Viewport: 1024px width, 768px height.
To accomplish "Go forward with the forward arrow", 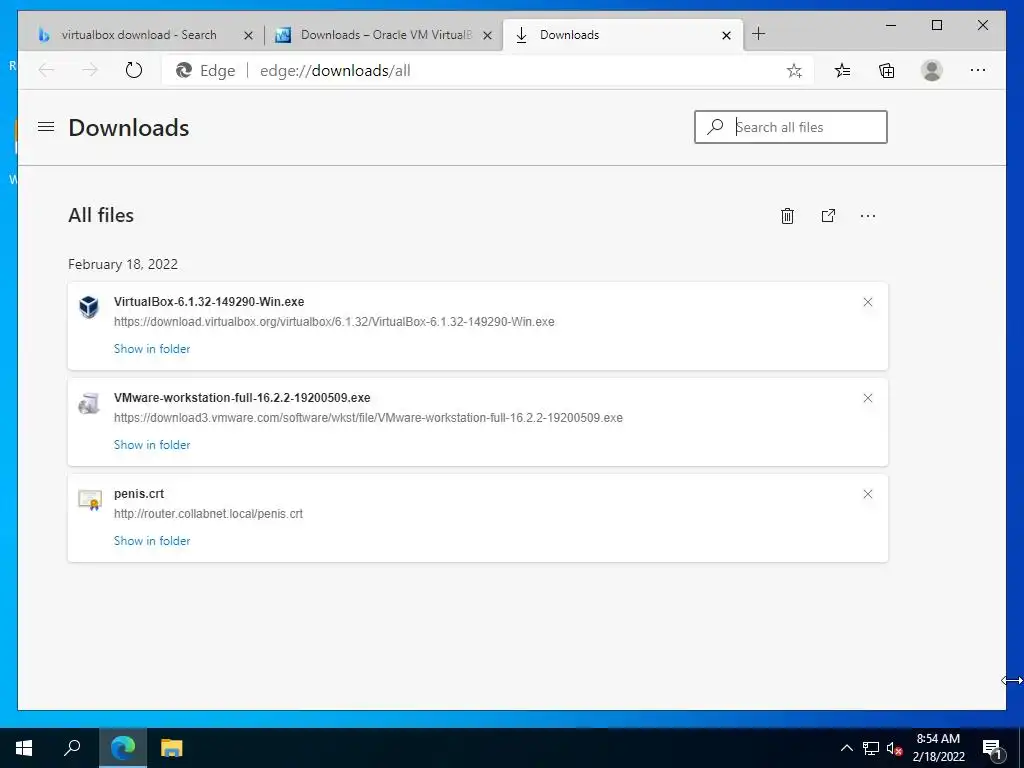I will (x=90, y=70).
